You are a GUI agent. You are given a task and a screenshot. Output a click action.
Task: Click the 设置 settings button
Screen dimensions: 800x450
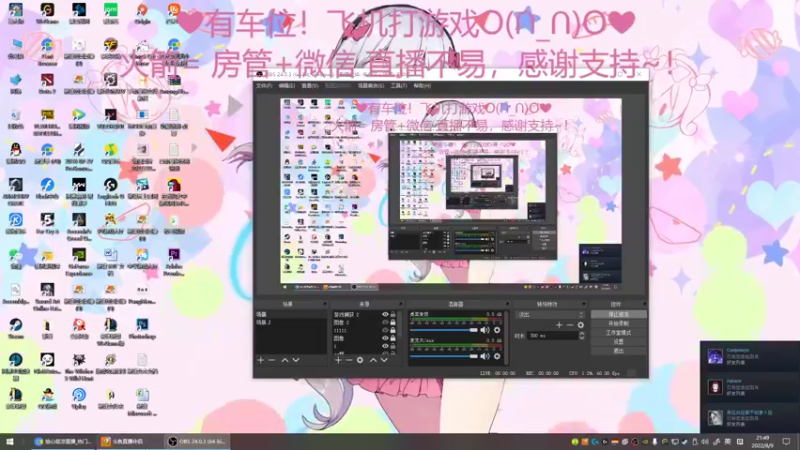click(618, 342)
